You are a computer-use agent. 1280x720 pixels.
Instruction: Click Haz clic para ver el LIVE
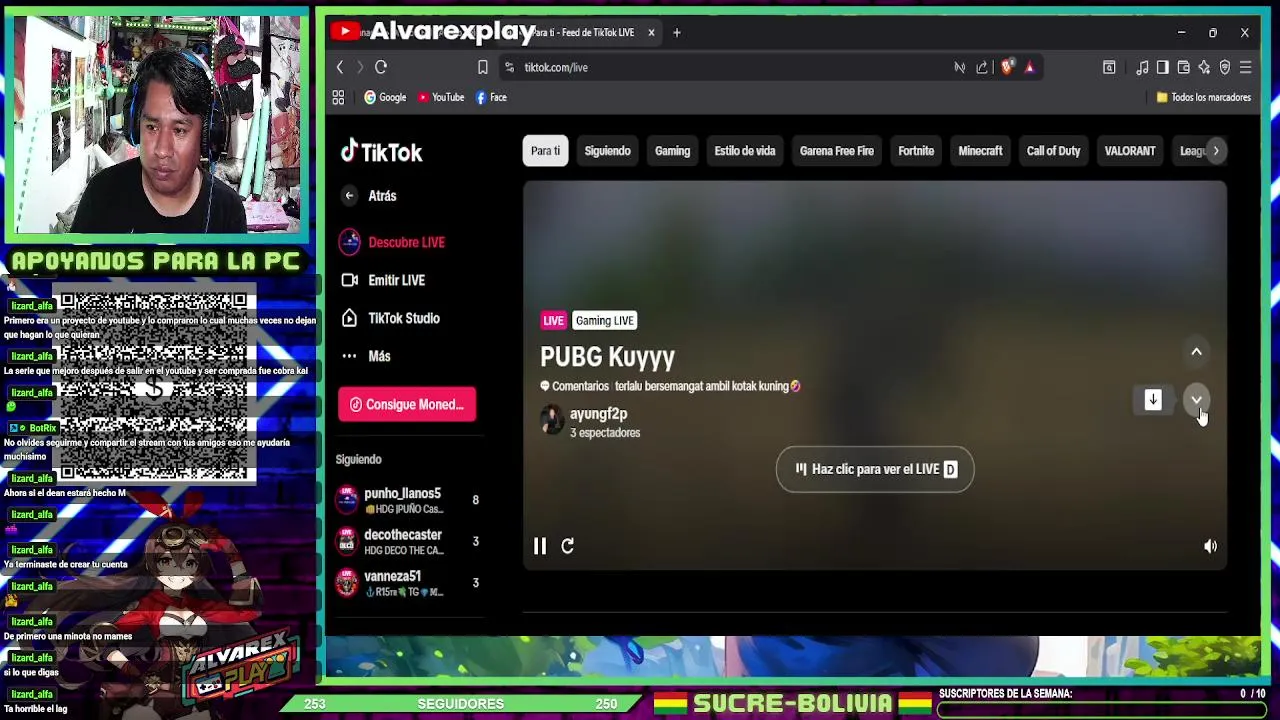coord(875,469)
